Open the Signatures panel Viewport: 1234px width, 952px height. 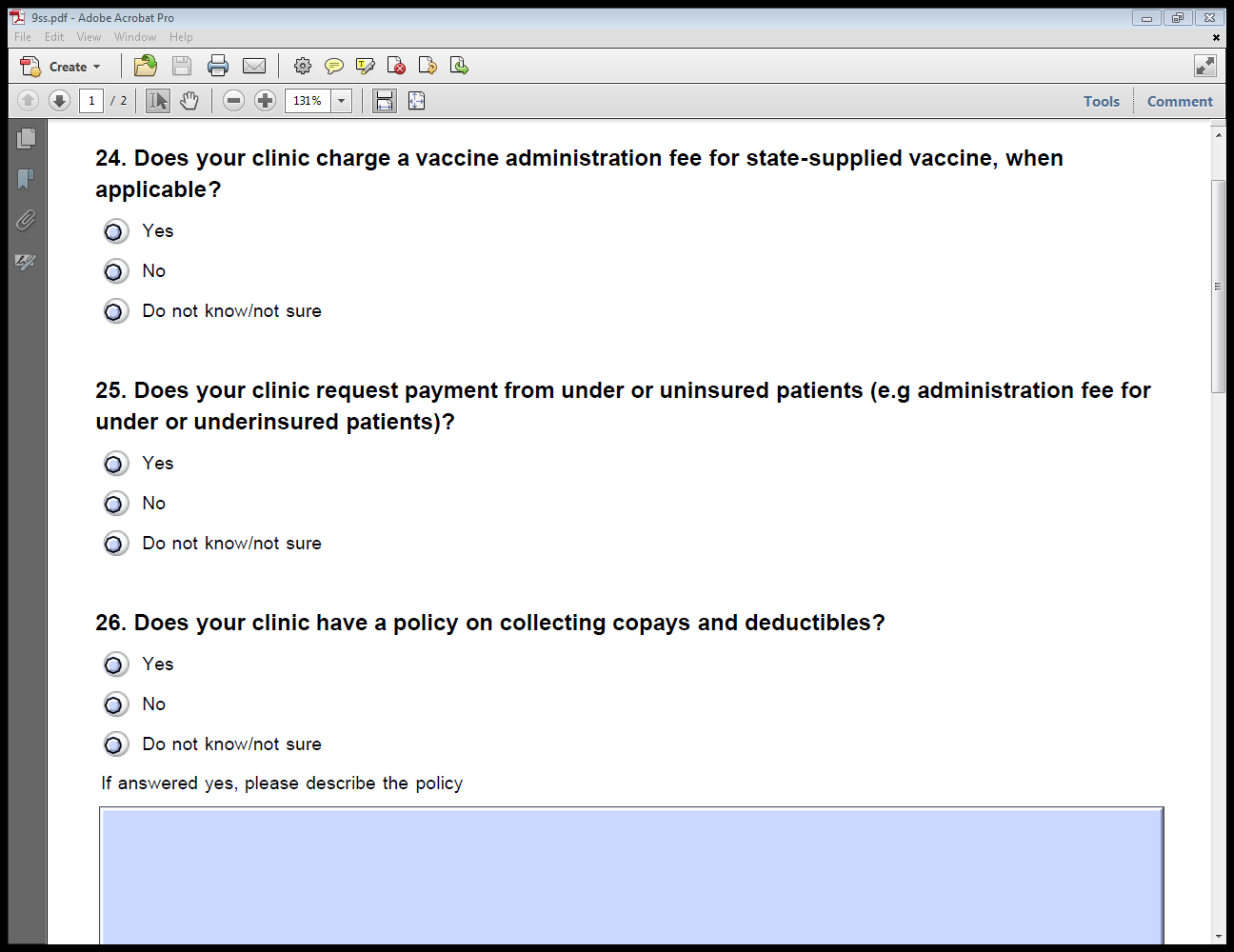tap(27, 262)
